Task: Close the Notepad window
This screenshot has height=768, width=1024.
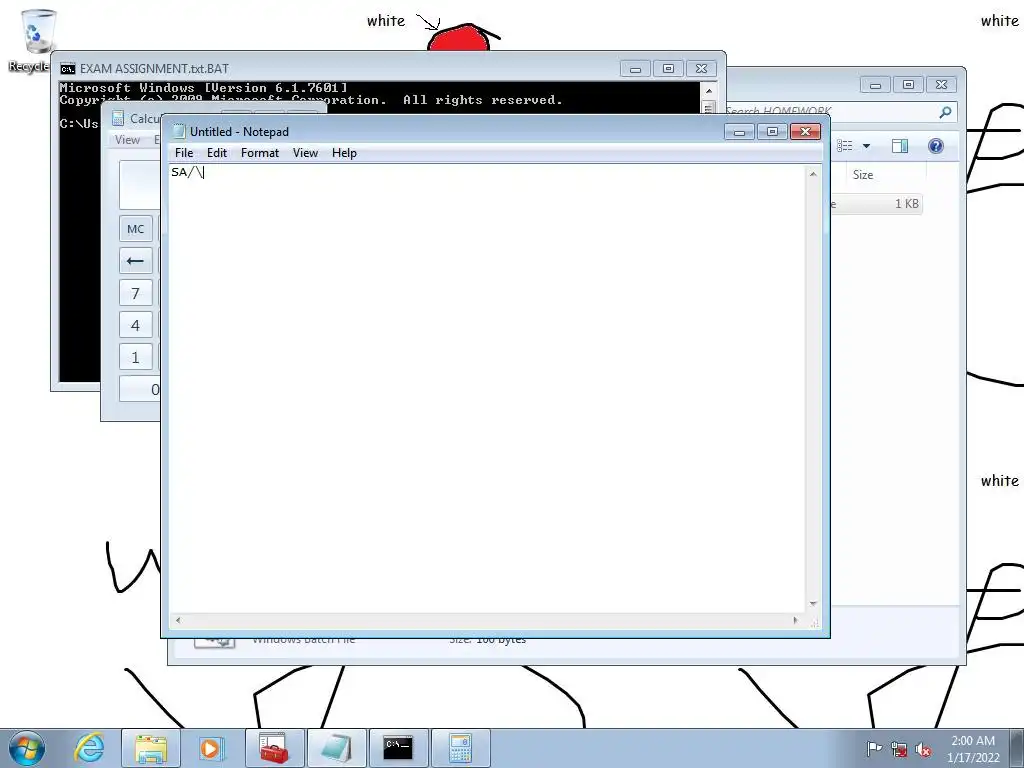Action: (x=805, y=132)
